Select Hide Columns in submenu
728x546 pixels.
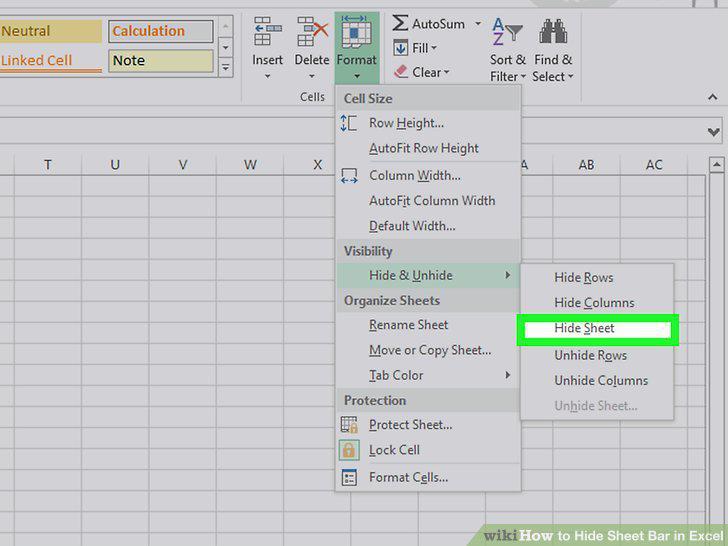[597, 303]
